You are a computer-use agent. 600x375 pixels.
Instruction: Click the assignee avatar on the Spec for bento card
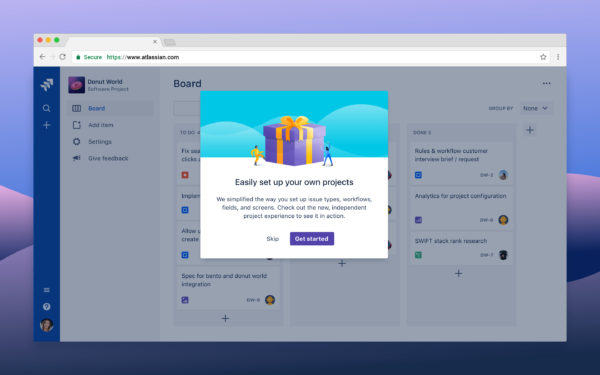(270, 300)
